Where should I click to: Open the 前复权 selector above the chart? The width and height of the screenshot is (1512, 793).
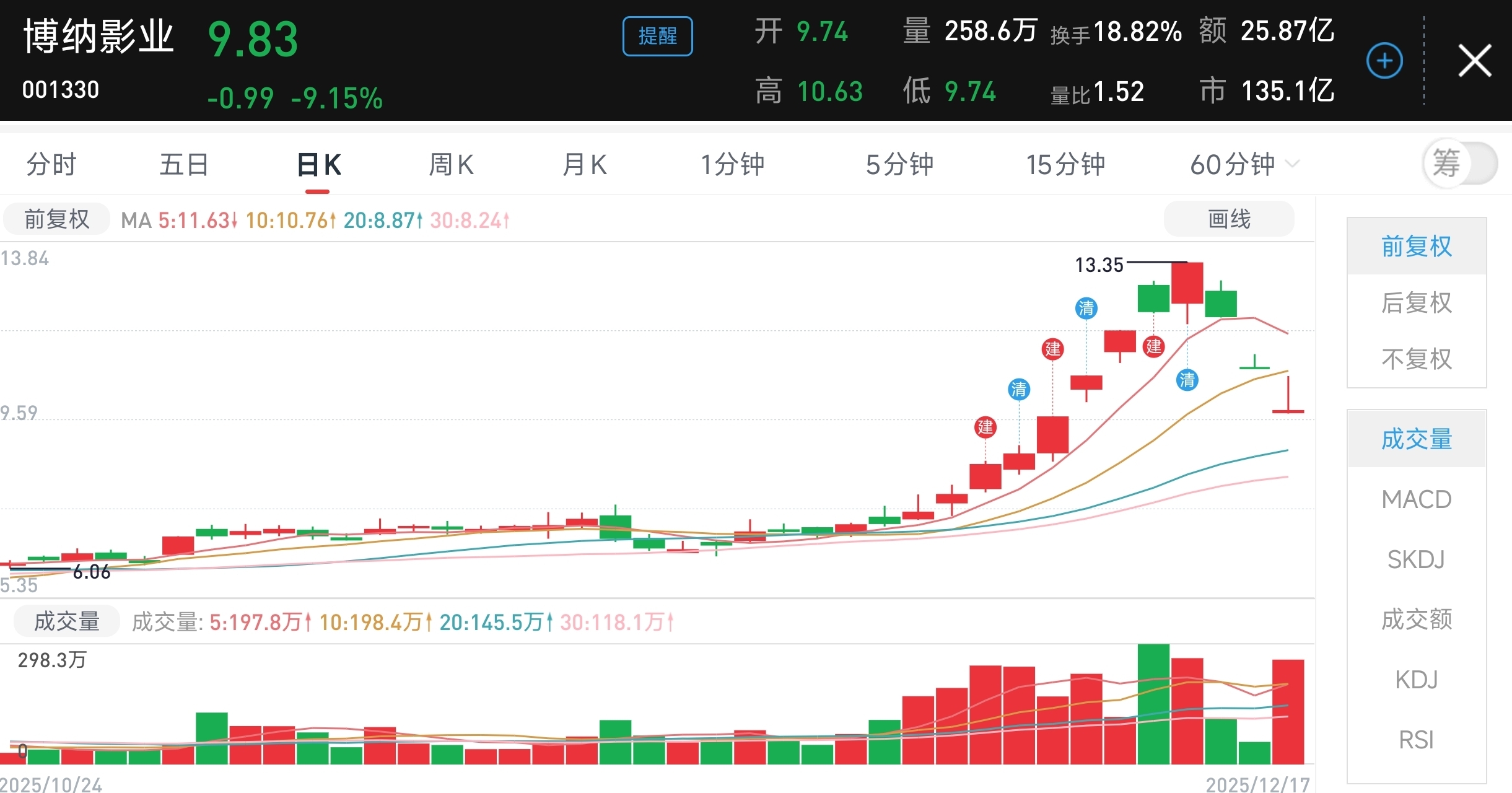pos(57,219)
